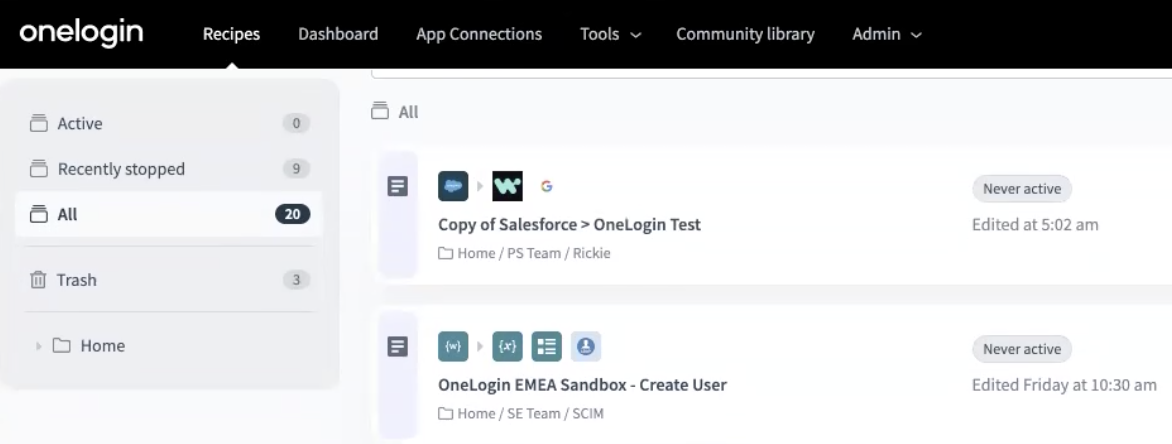The width and height of the screenshot is (1172, 444).
Task: Click the user profile icon in Create User recipe
Action: (585, 347)
